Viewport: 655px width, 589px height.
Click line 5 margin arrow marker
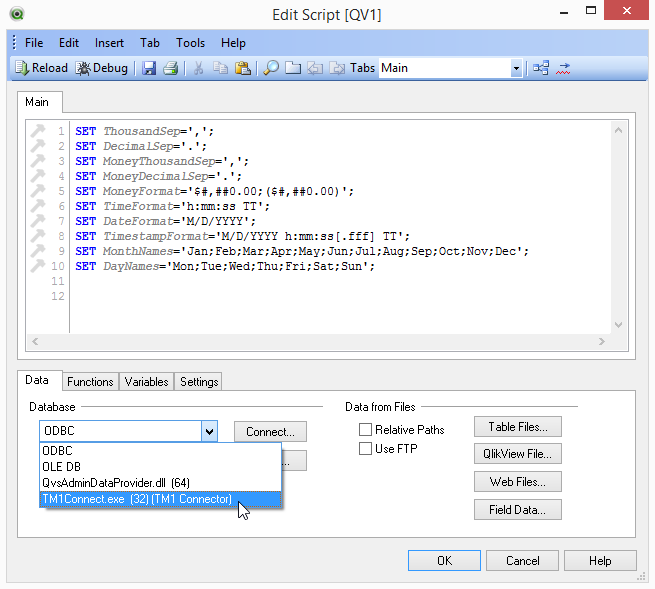pos(38,191)
